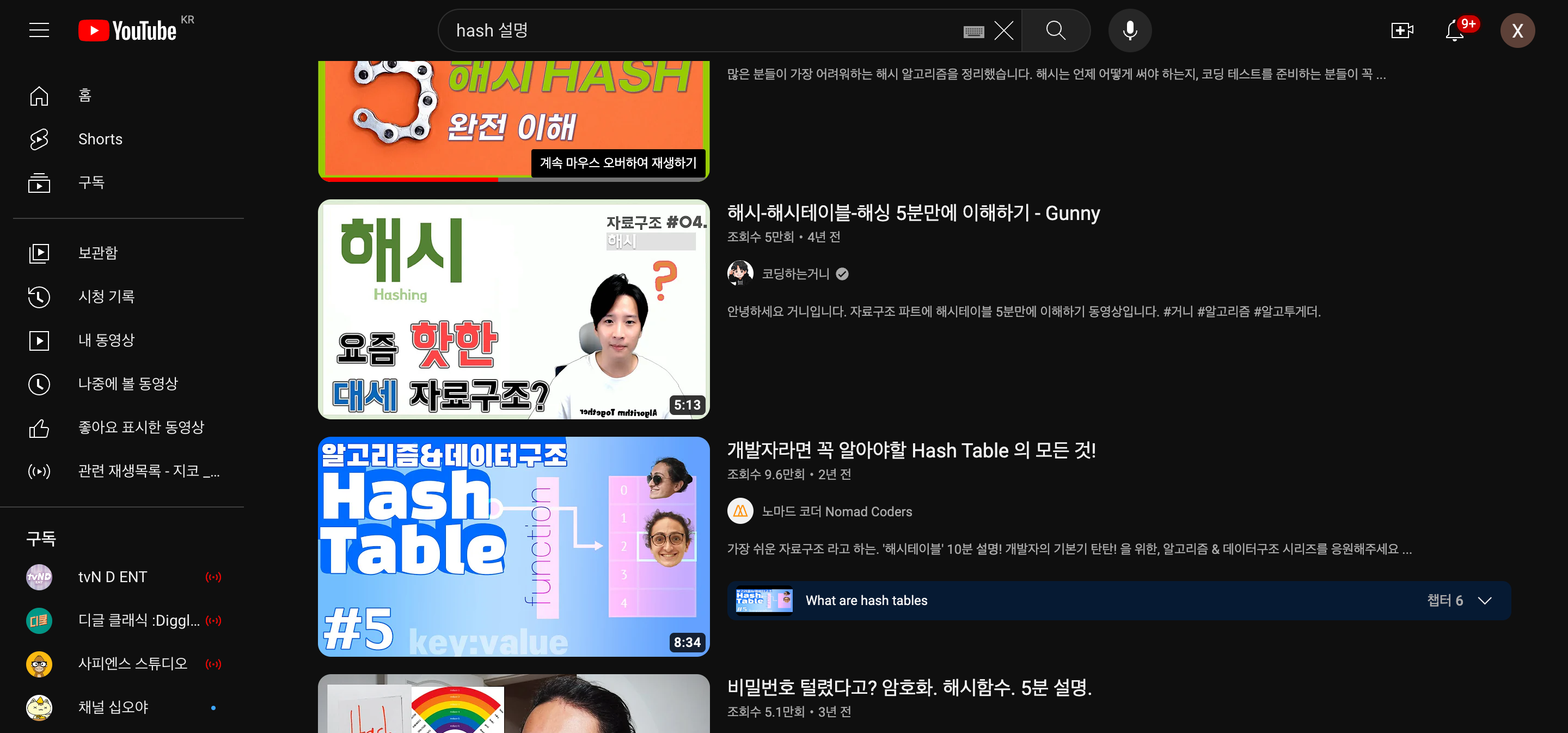The height and width of the screenshot is (733, 1568).
Task: Open the notifications bell
Action: [x=1454, y=30]
